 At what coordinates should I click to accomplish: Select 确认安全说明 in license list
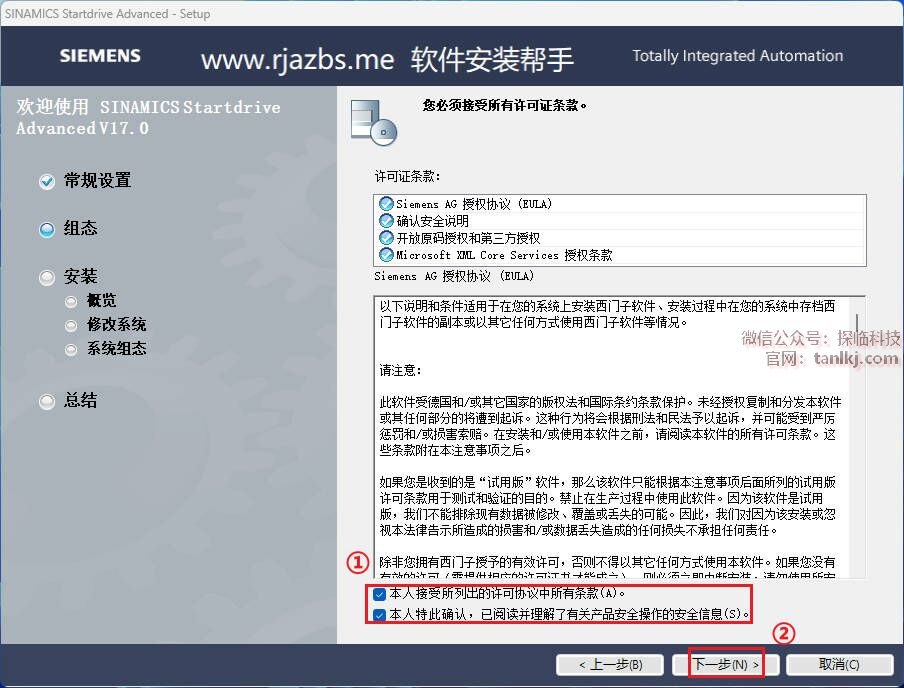click(620, 221)
